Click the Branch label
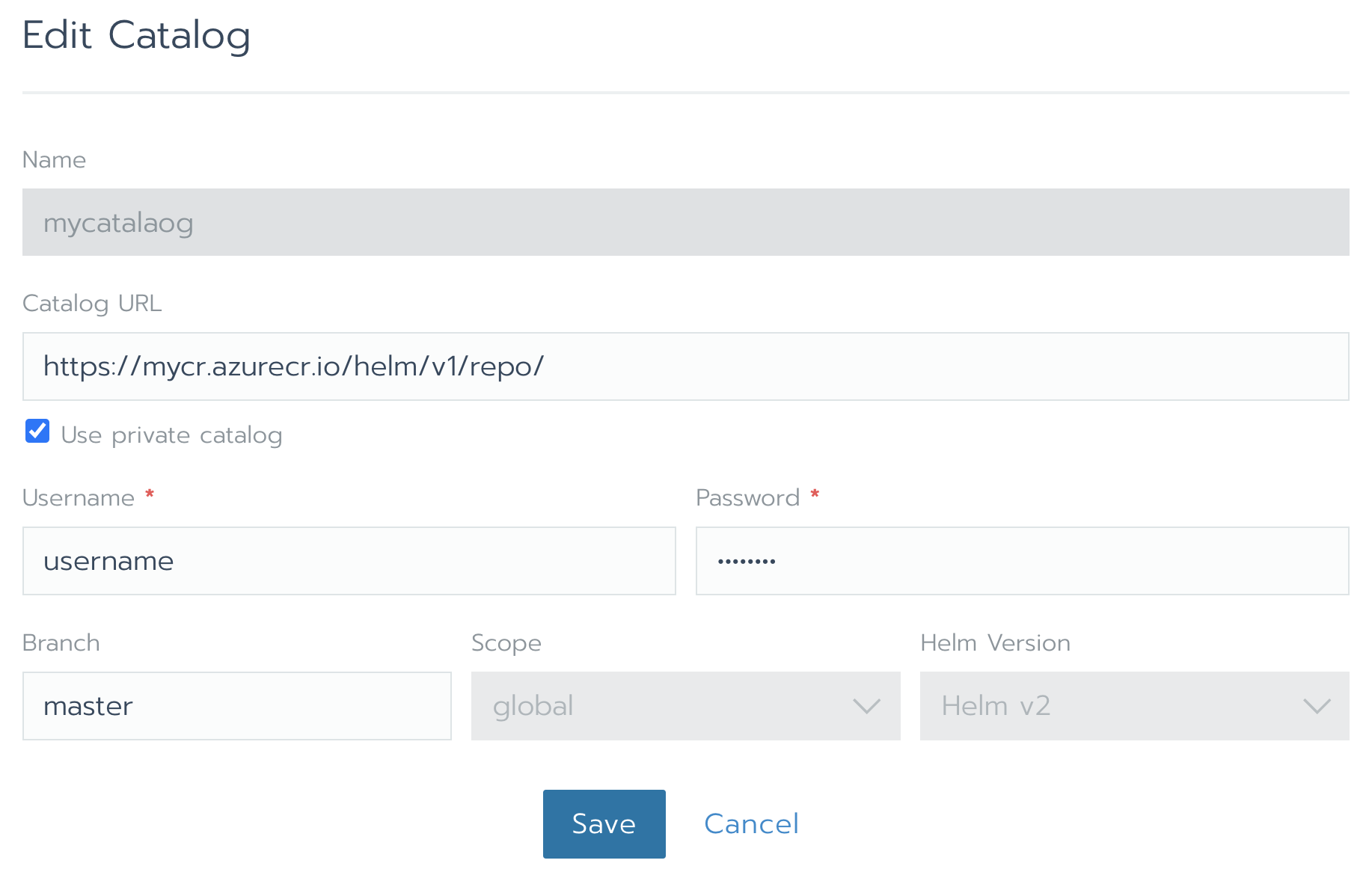Viewport: 1372px width, 881px height. pyautogui.click(x=61, y=643)
